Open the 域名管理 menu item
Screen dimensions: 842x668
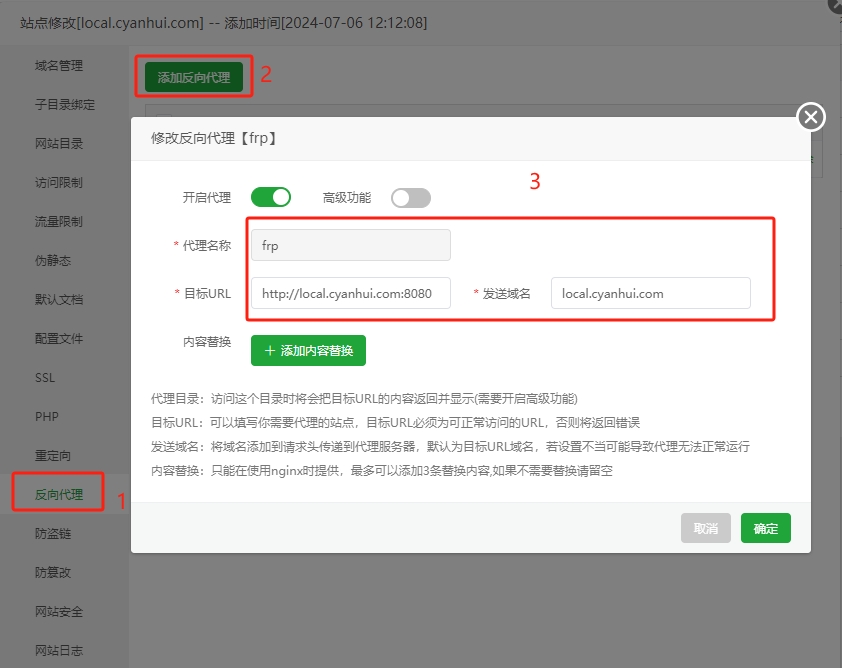click(59, 66)
